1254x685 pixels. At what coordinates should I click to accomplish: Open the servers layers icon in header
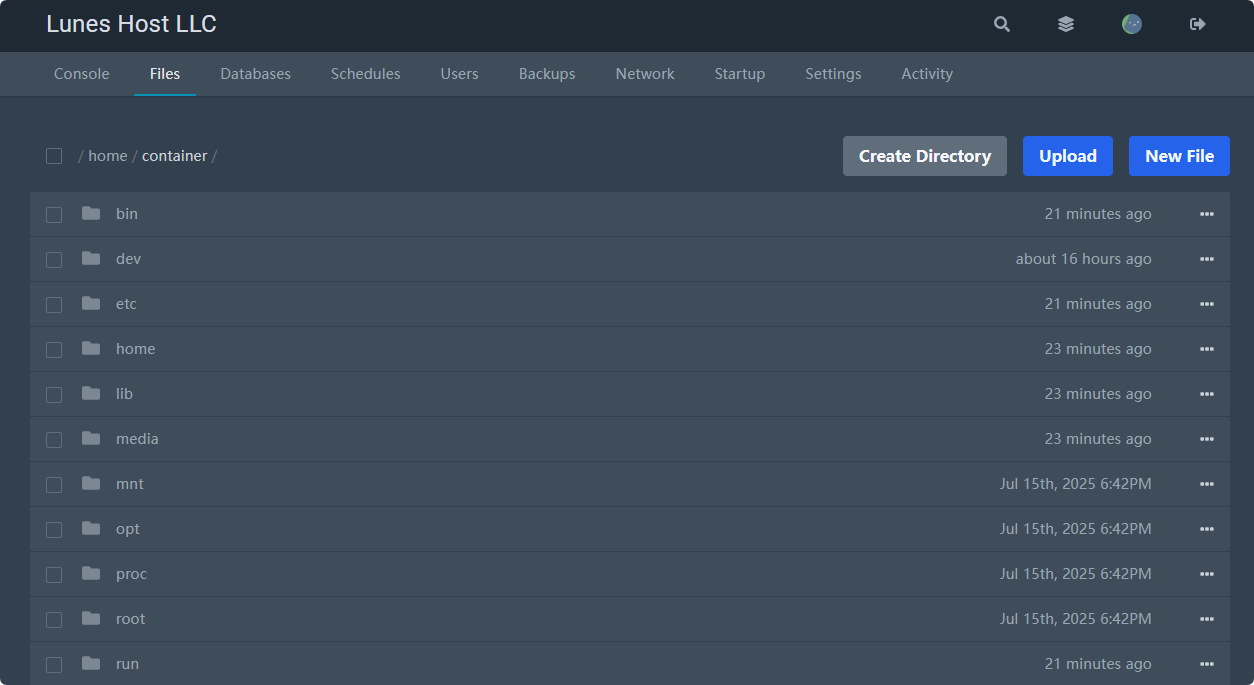(1066, 25)
